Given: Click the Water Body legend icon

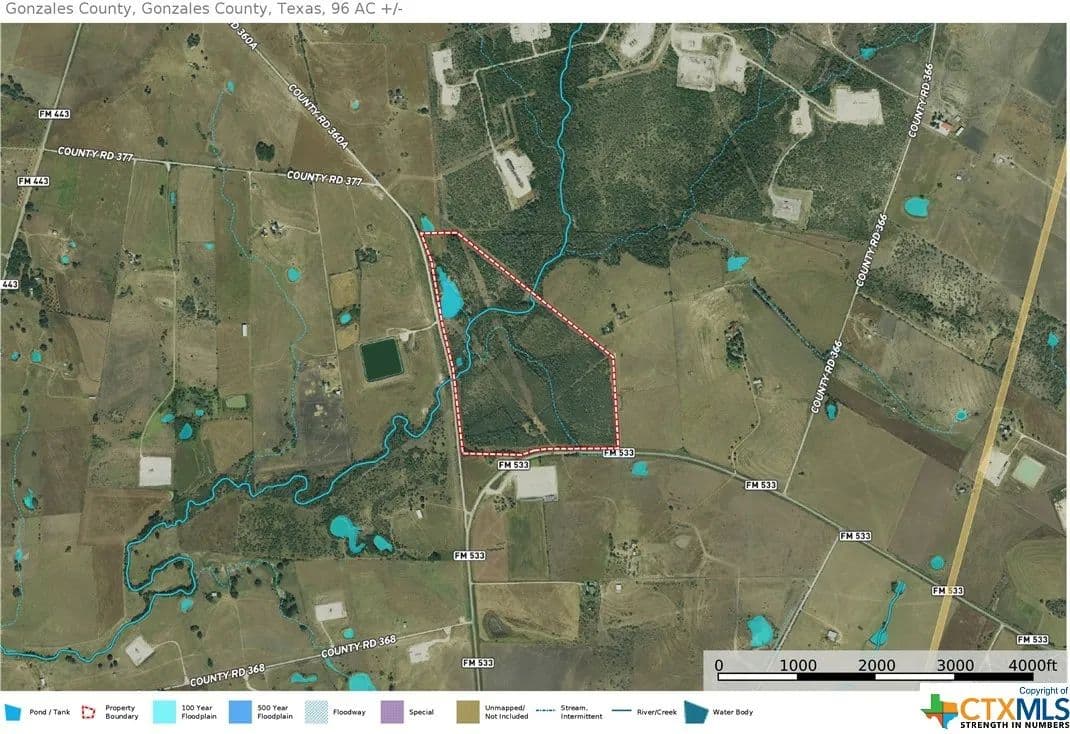Looking at the screenshot, I should click(695, 712).
